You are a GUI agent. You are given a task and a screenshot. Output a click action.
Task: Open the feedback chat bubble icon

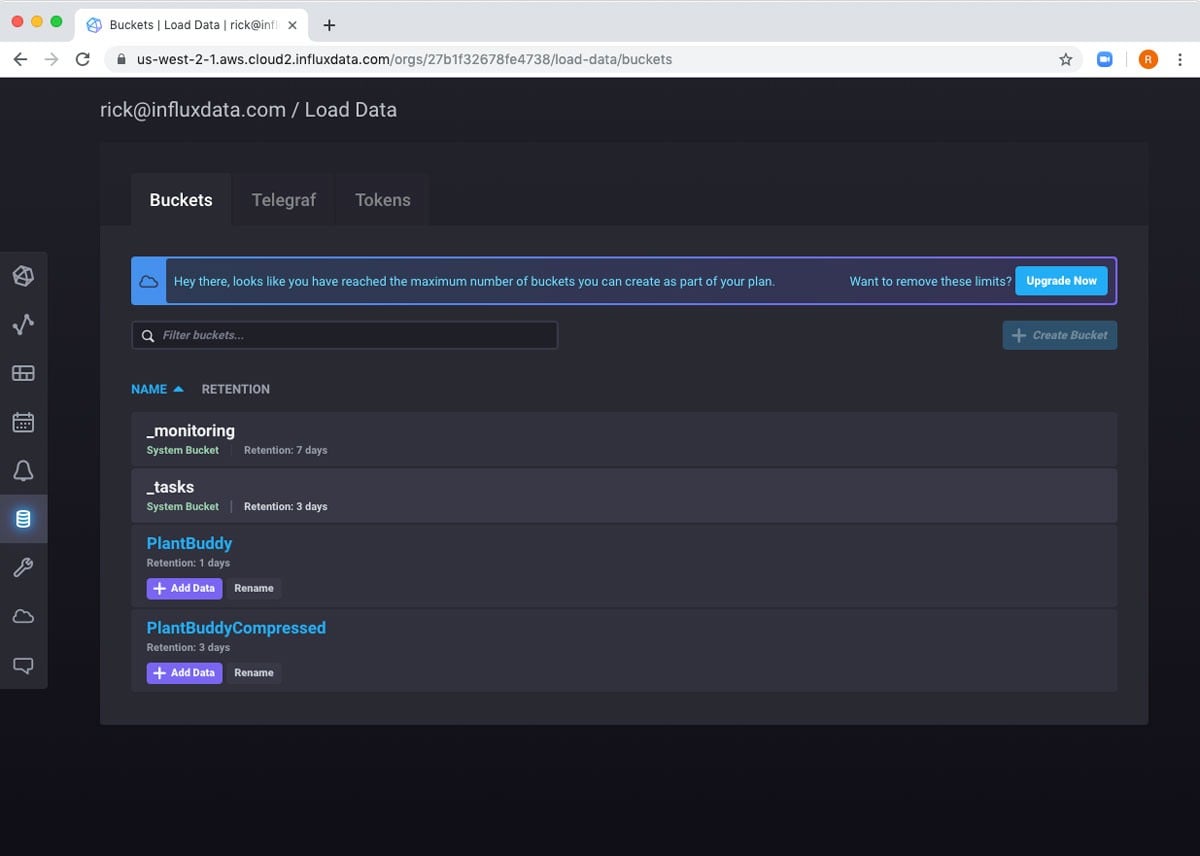point(23,665)
